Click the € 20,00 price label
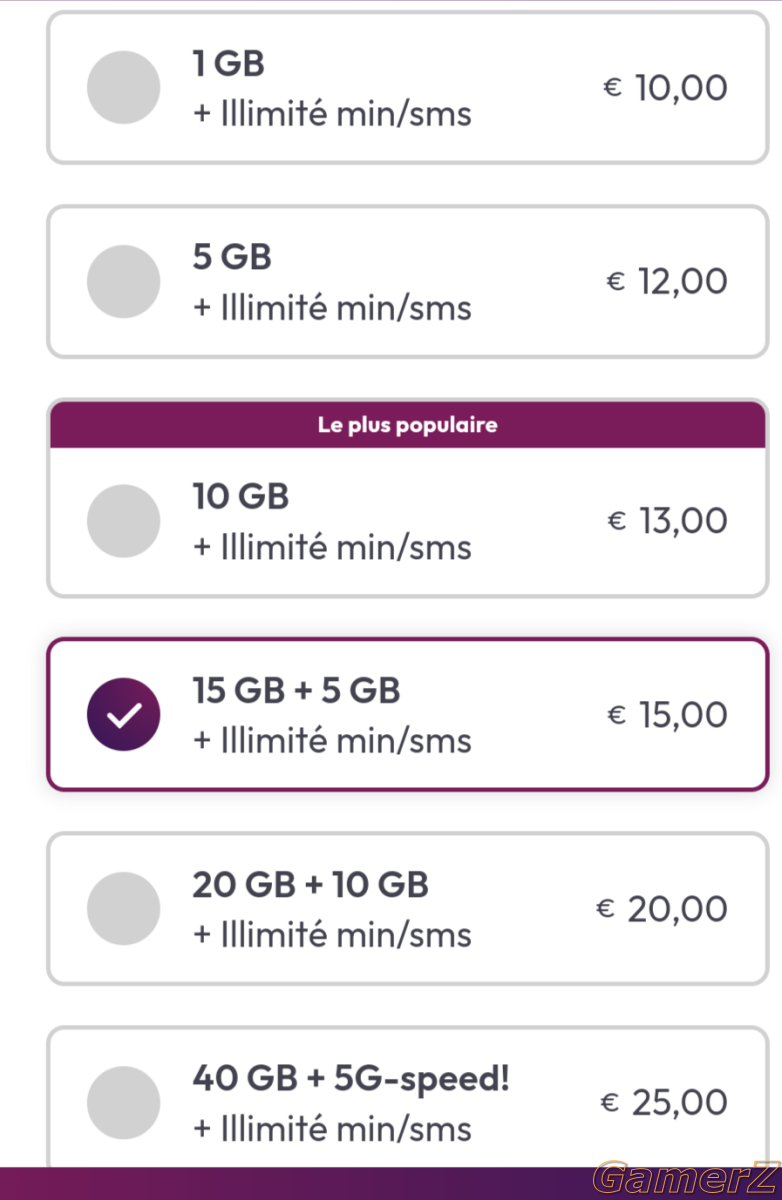The height and width of the screenshot is (1200, 782). [661, 909]
